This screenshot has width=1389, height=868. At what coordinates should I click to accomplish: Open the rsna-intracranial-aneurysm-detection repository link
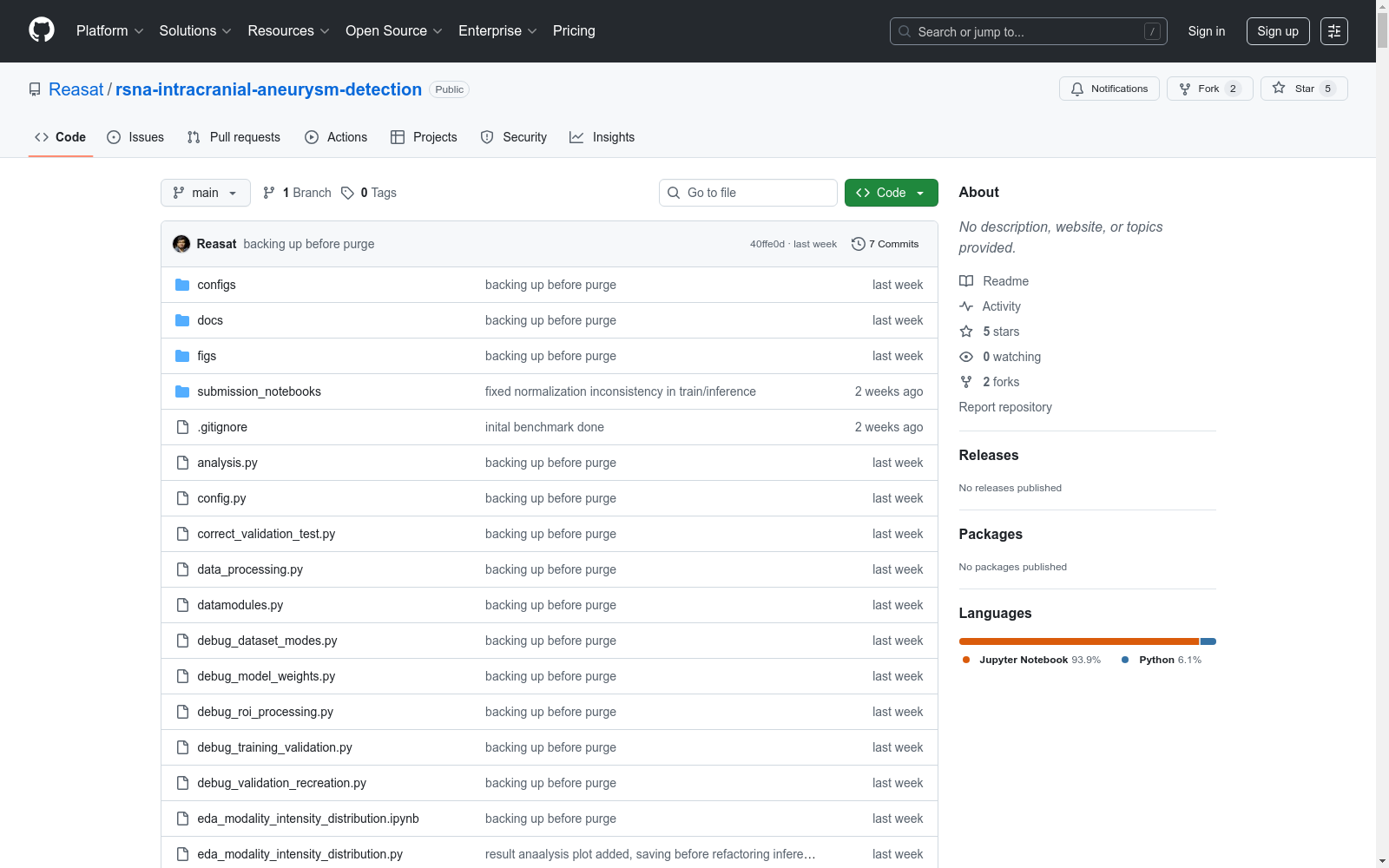(269, 89)
